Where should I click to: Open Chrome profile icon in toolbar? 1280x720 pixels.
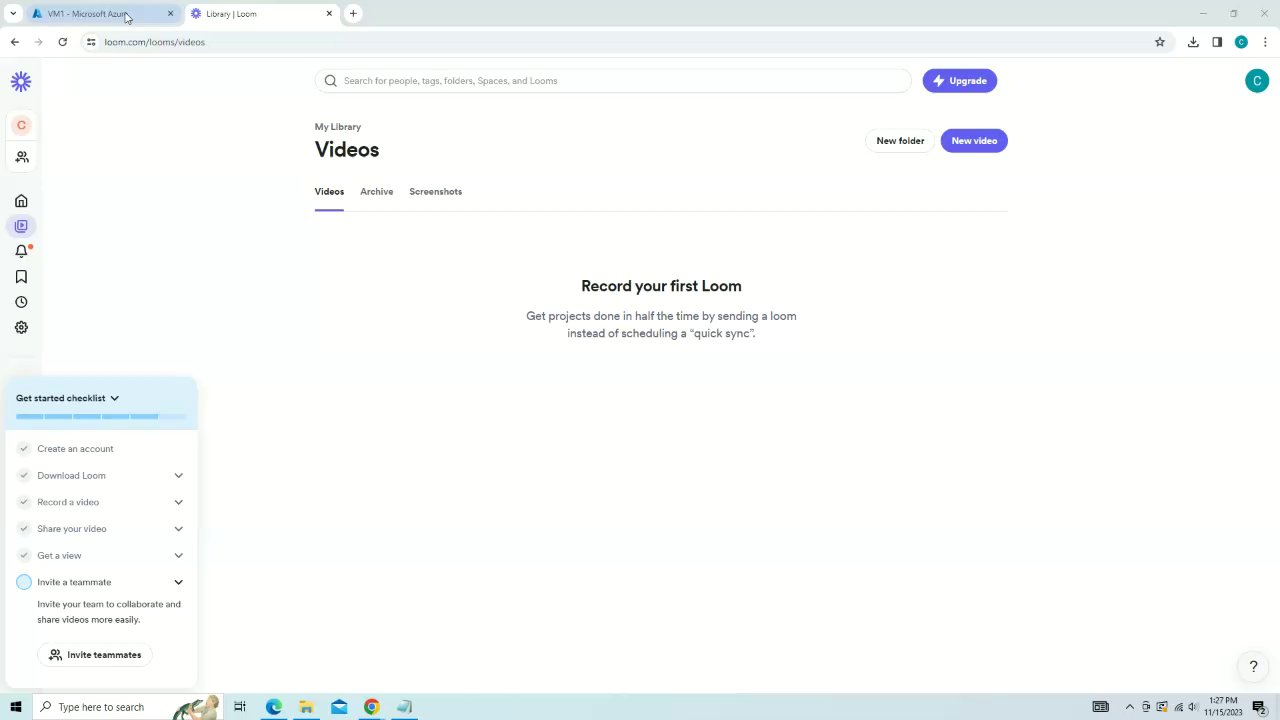tap(1241, 42)
